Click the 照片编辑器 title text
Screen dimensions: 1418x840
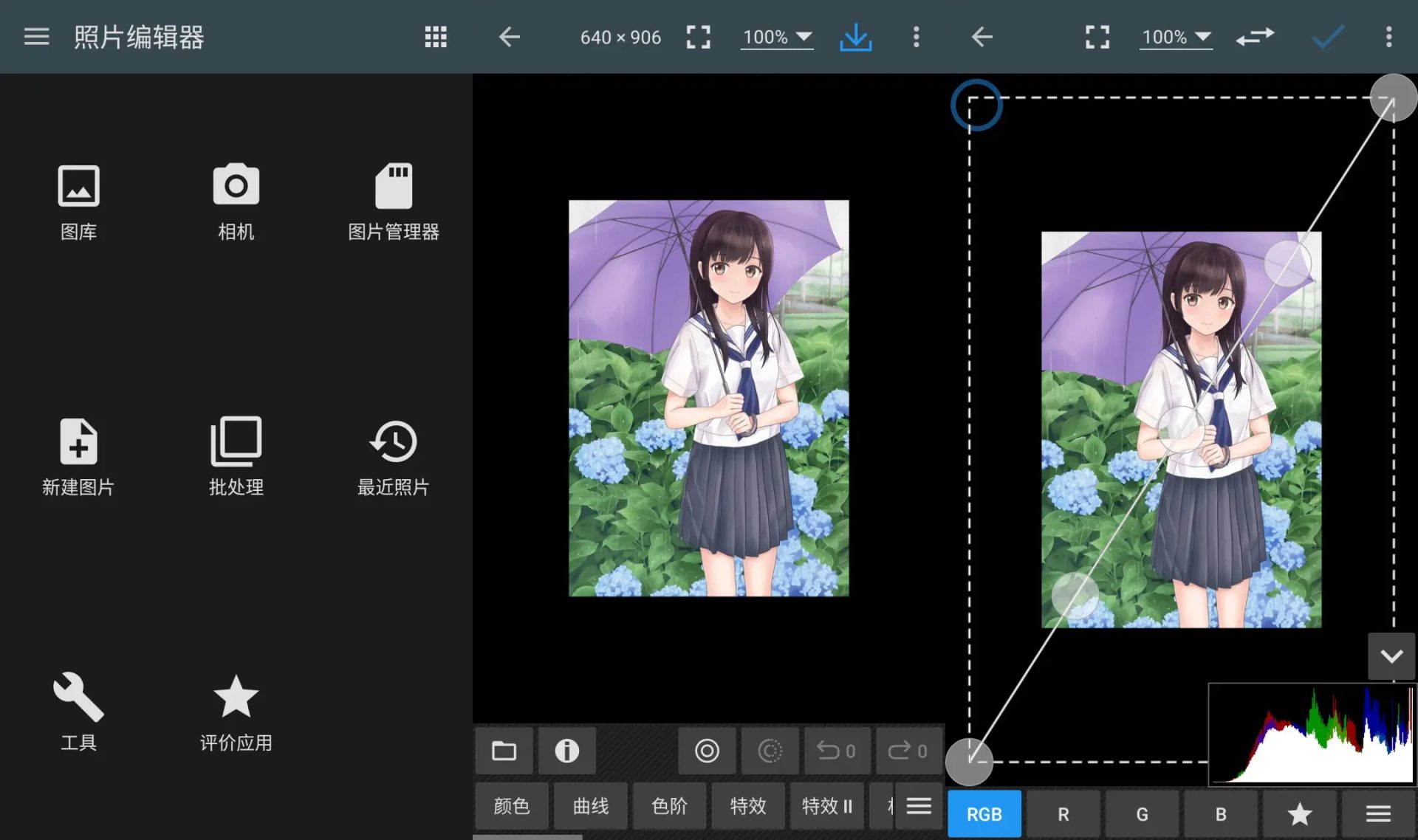click(139, 37)
